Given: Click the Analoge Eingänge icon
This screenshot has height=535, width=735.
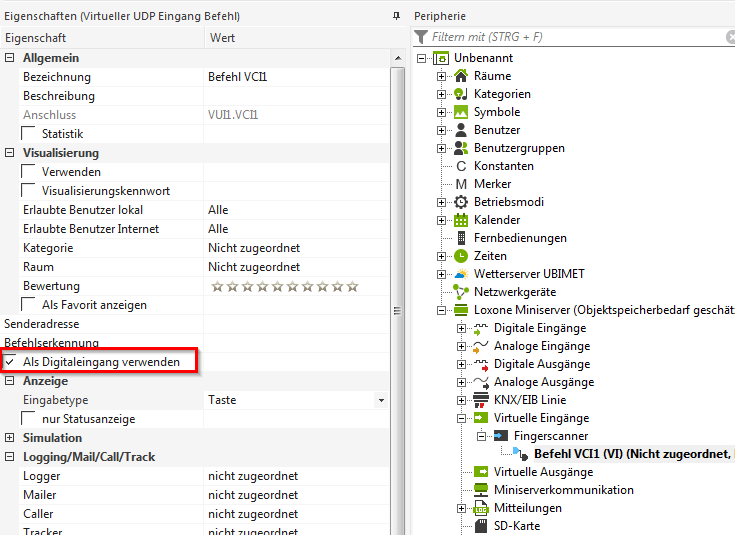Looking at the screenshot, I should (481, 347).
